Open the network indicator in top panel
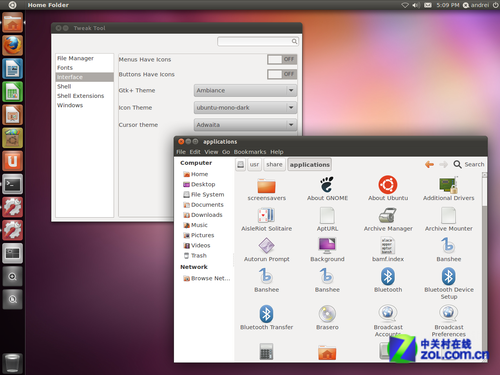The width and height of the screenshot is (500, 375). pos(405,5)
